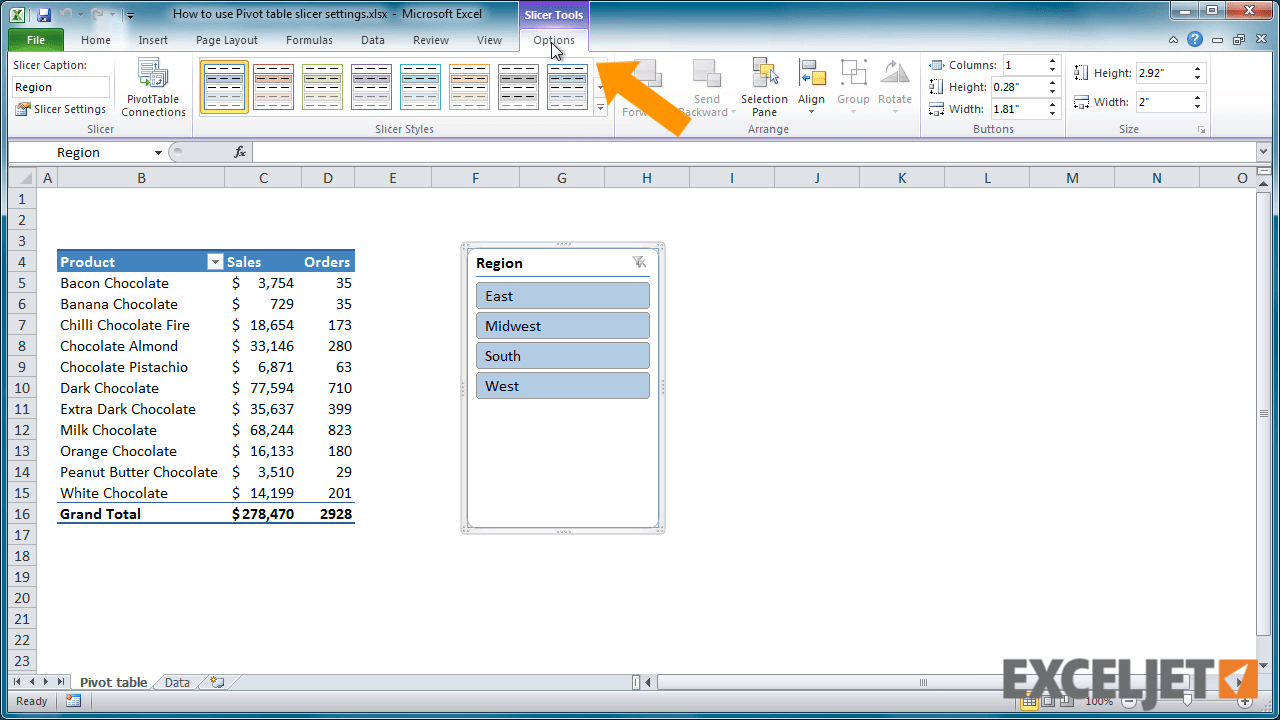Expand the Slicer Styles gallery
Image resolution: width=1280 pixels, height=720 pixels.
(600, 108)
